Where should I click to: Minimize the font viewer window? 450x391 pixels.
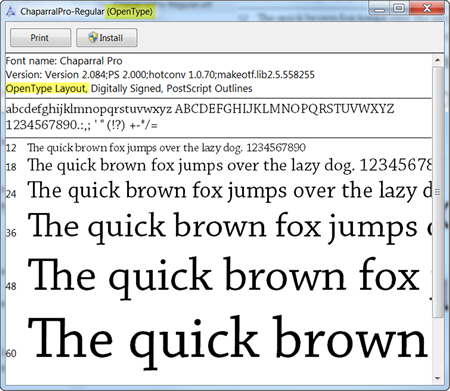click(379, 9)
